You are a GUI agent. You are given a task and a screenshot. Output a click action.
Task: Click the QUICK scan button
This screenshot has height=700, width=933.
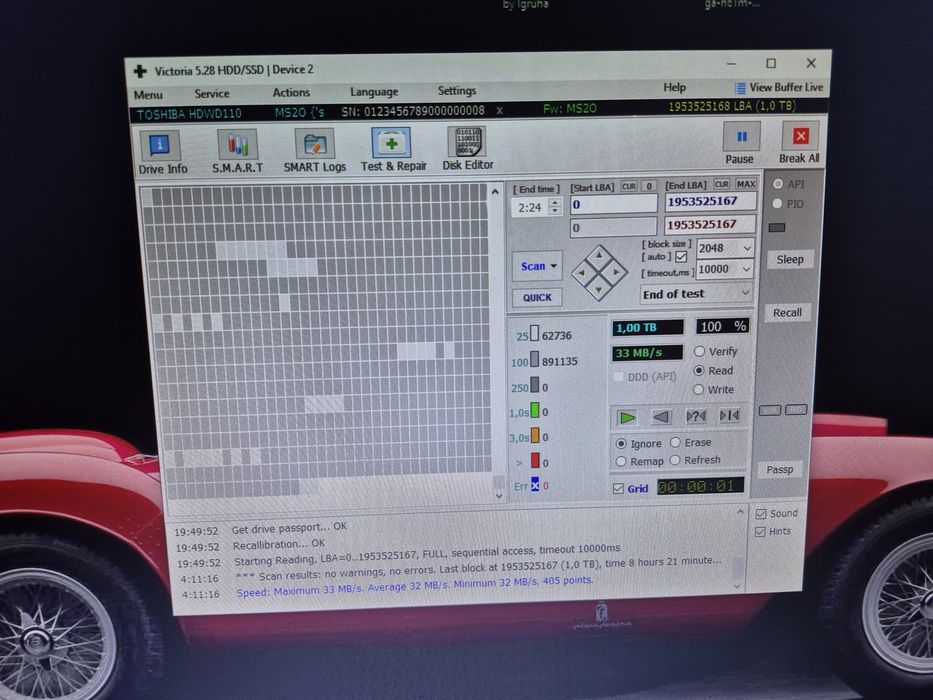(537, 297)
